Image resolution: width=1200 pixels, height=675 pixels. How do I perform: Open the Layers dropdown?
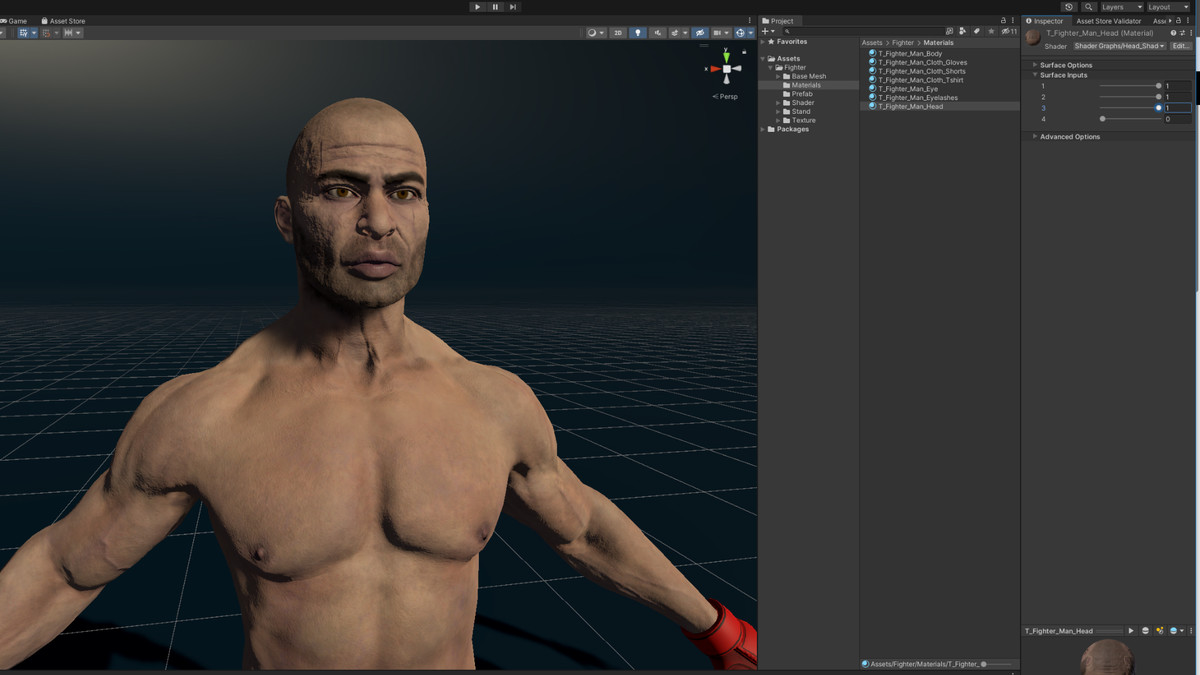pyautogui.click(x=1121, y=7)
